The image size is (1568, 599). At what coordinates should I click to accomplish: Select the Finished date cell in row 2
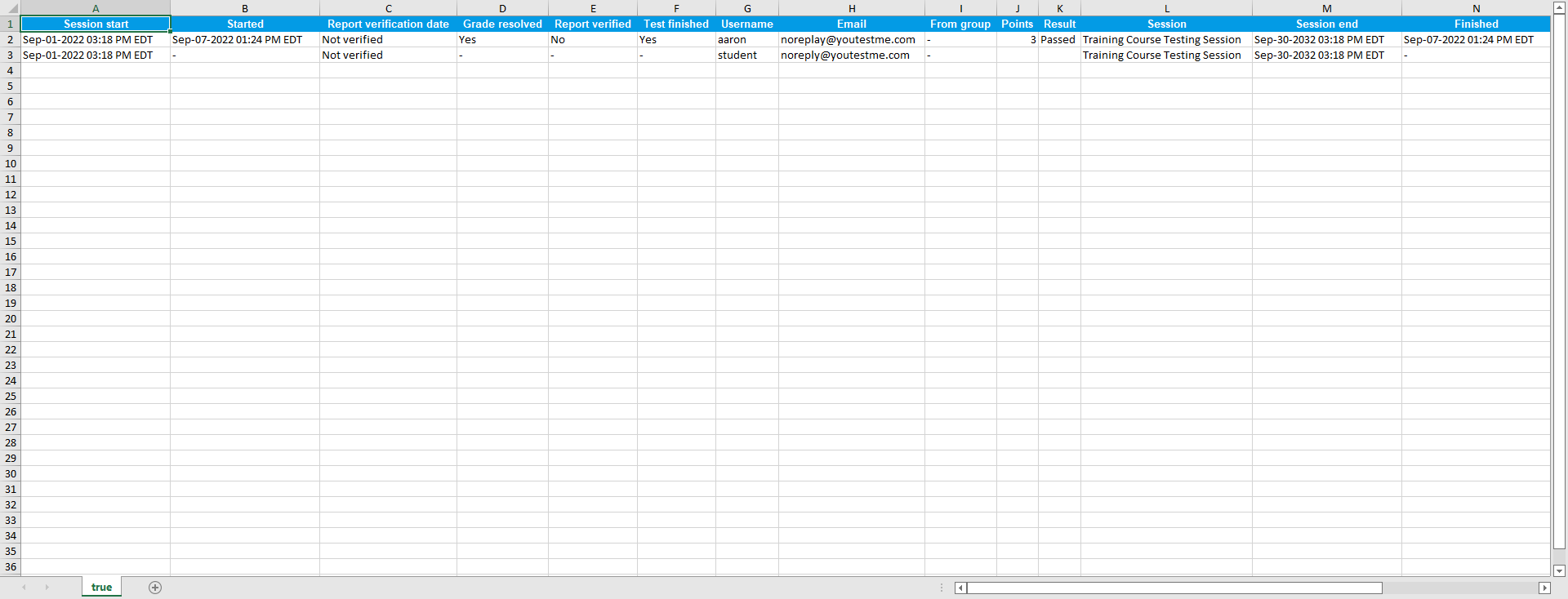(x=1477, y=39)
